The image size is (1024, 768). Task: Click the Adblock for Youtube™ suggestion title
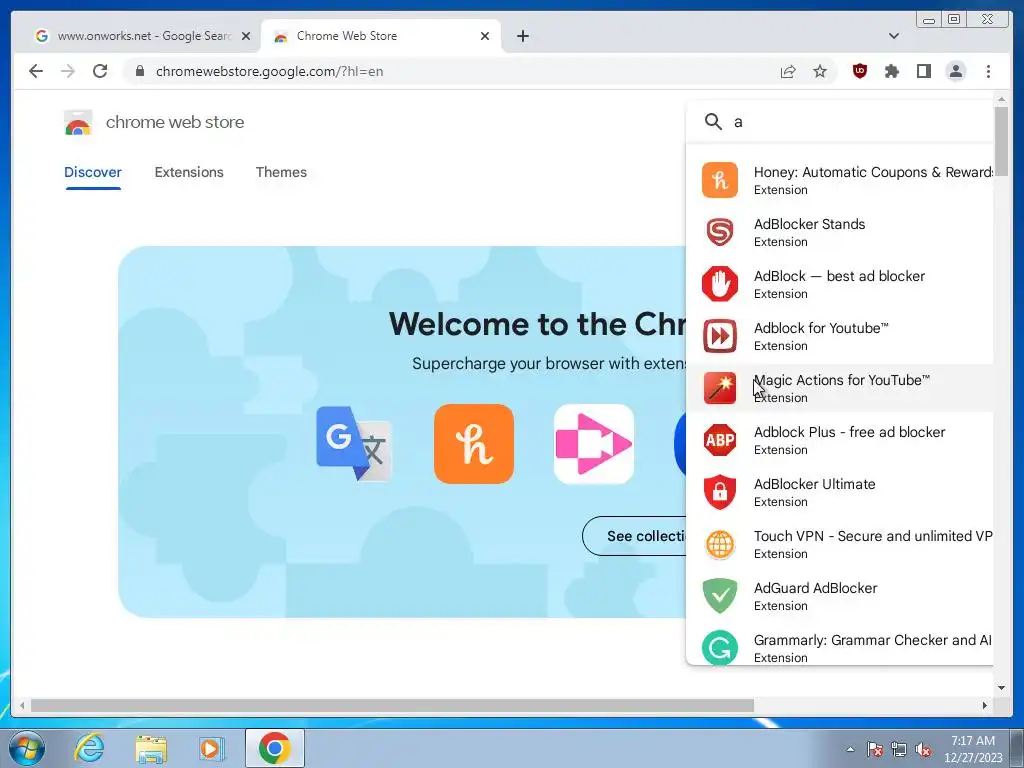tap(821, 328)
